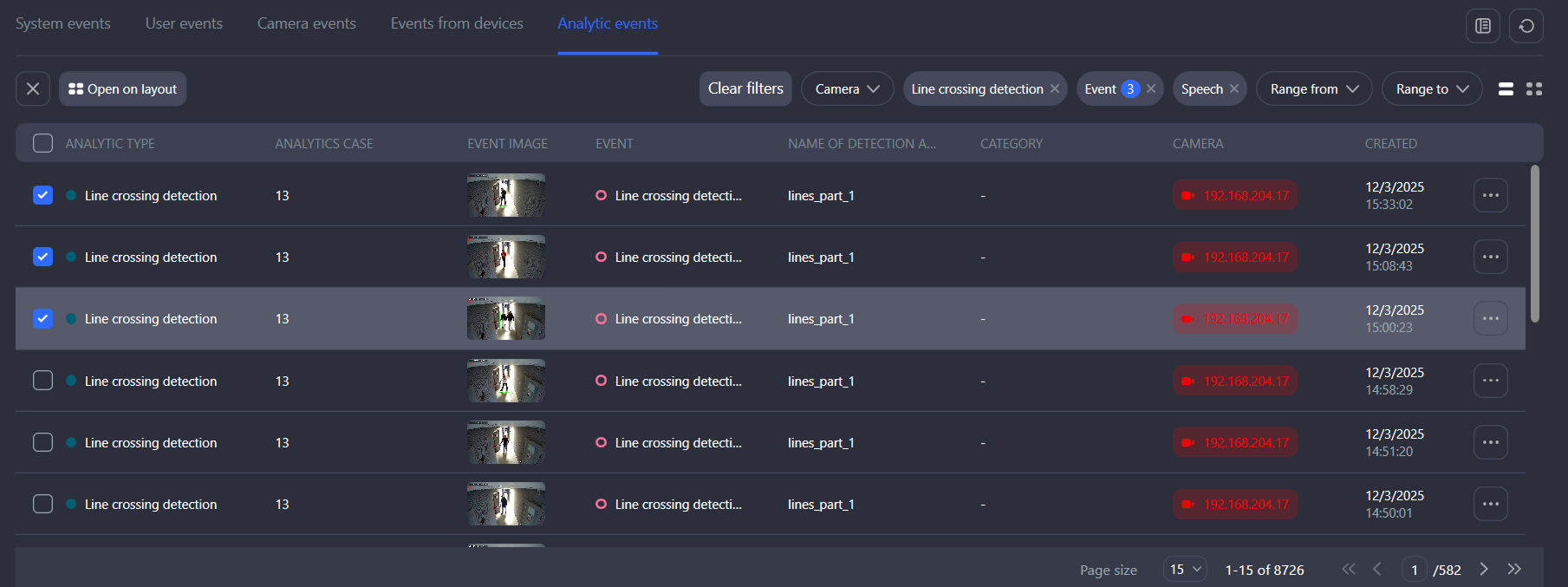Viewport: 1568px width, 587px height.
Task: Open the Camera events tab
Action: click(x=306, y=23)
